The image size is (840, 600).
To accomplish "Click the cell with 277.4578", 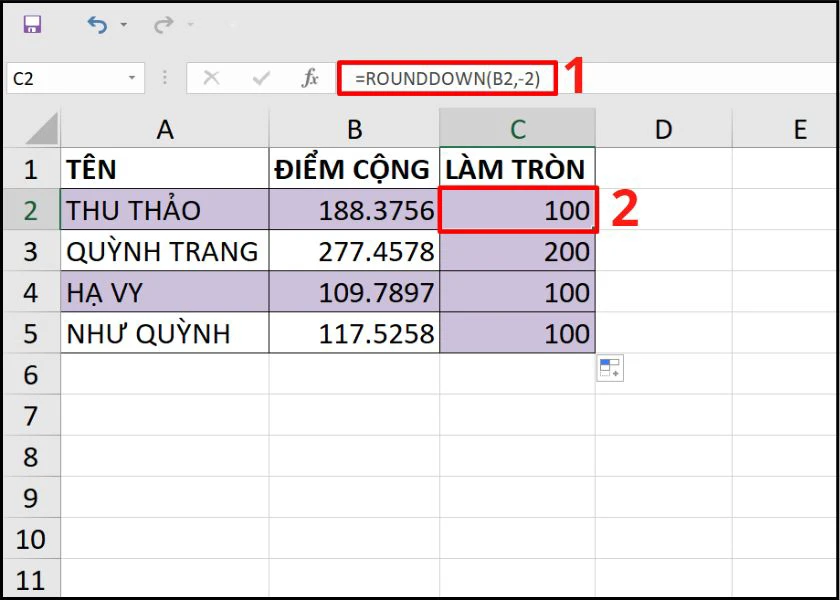I will (354, 251).
